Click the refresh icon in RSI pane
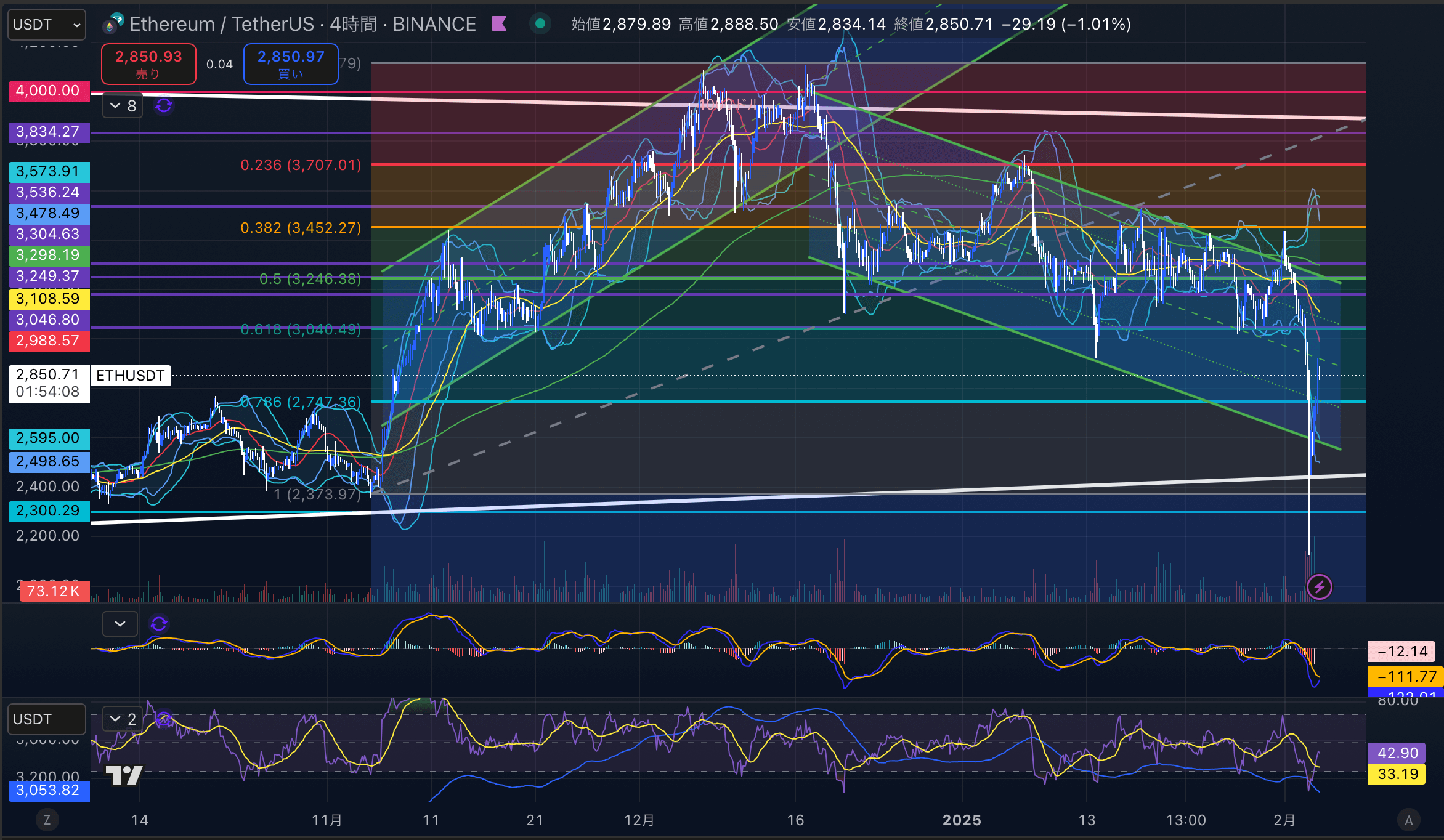Image resolution: width=1444 pixels, height=840 pixels. click(x=164, y=719)
